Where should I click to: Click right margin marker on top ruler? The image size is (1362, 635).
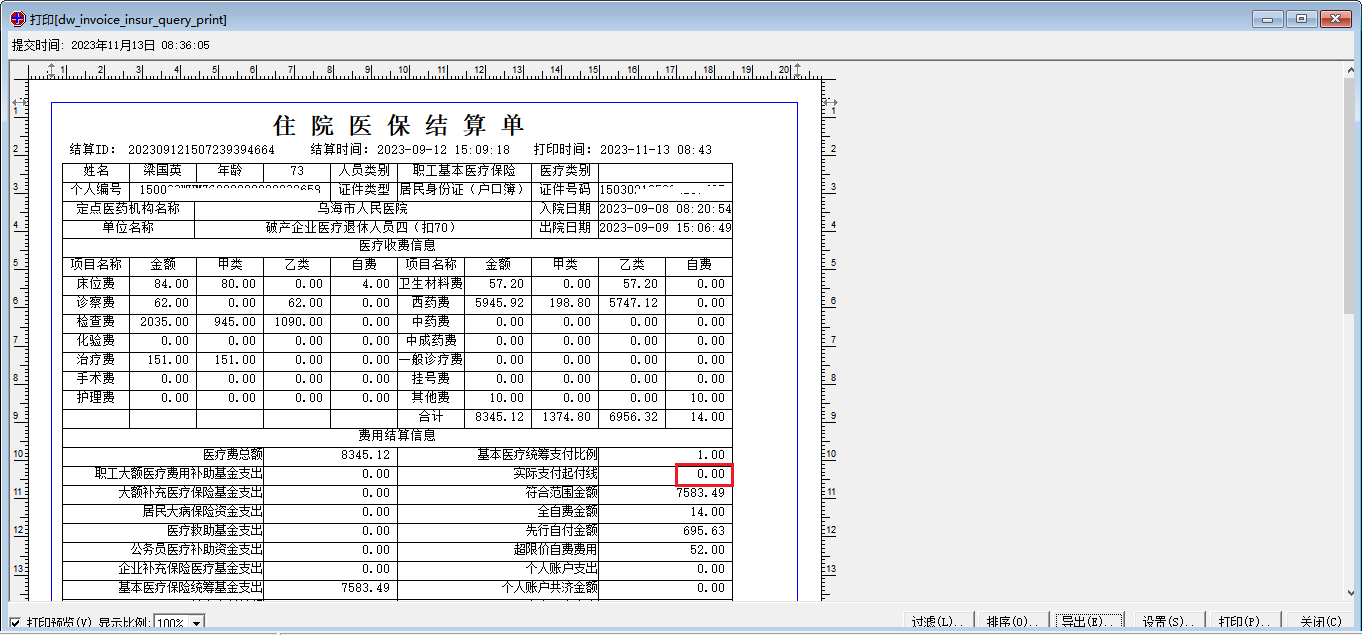point(798,69)
